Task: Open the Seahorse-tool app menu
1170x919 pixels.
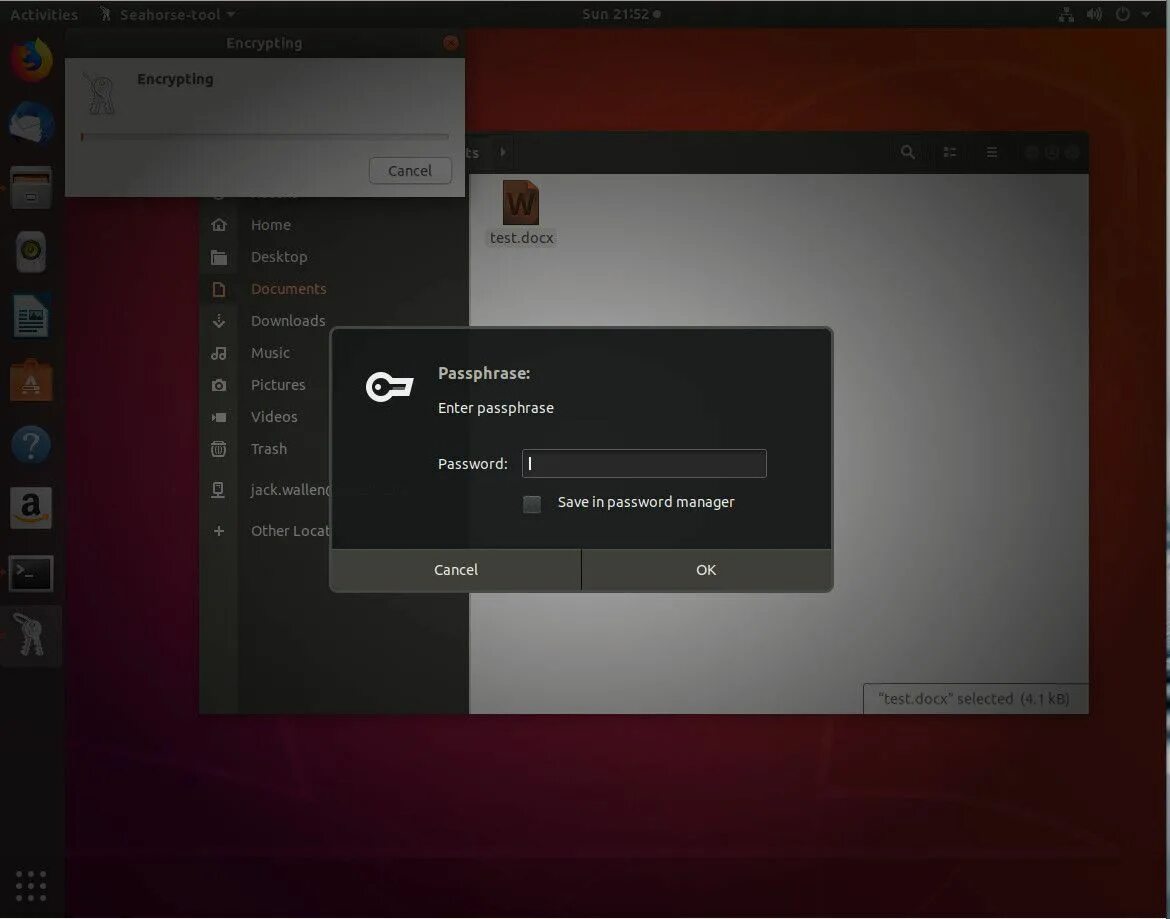Action: click(167, 14)
